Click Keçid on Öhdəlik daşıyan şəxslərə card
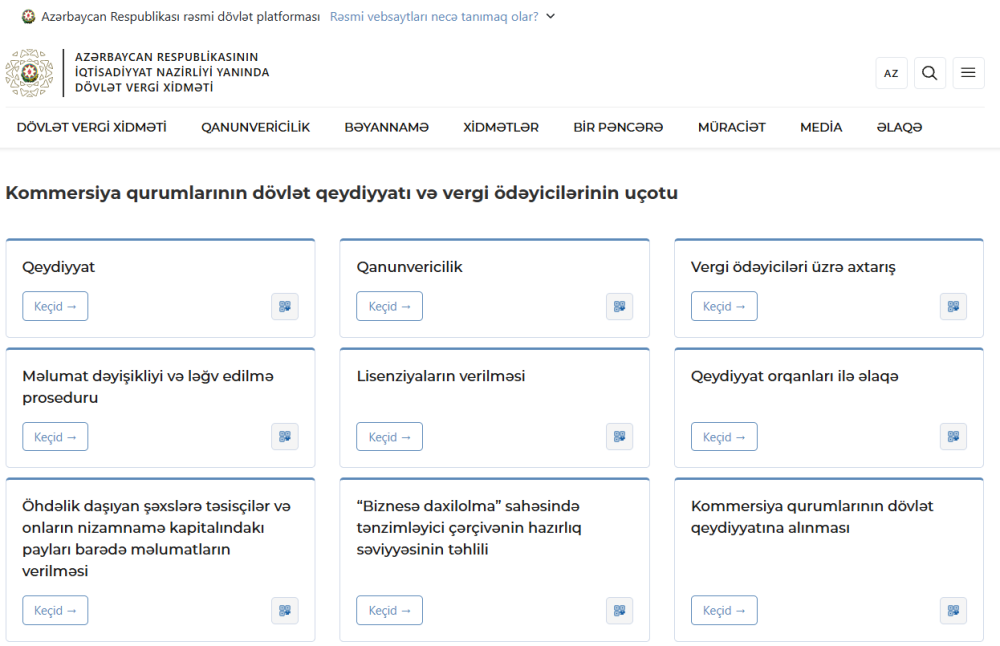This screenshot has height=646, width=1000. [55, 610]
